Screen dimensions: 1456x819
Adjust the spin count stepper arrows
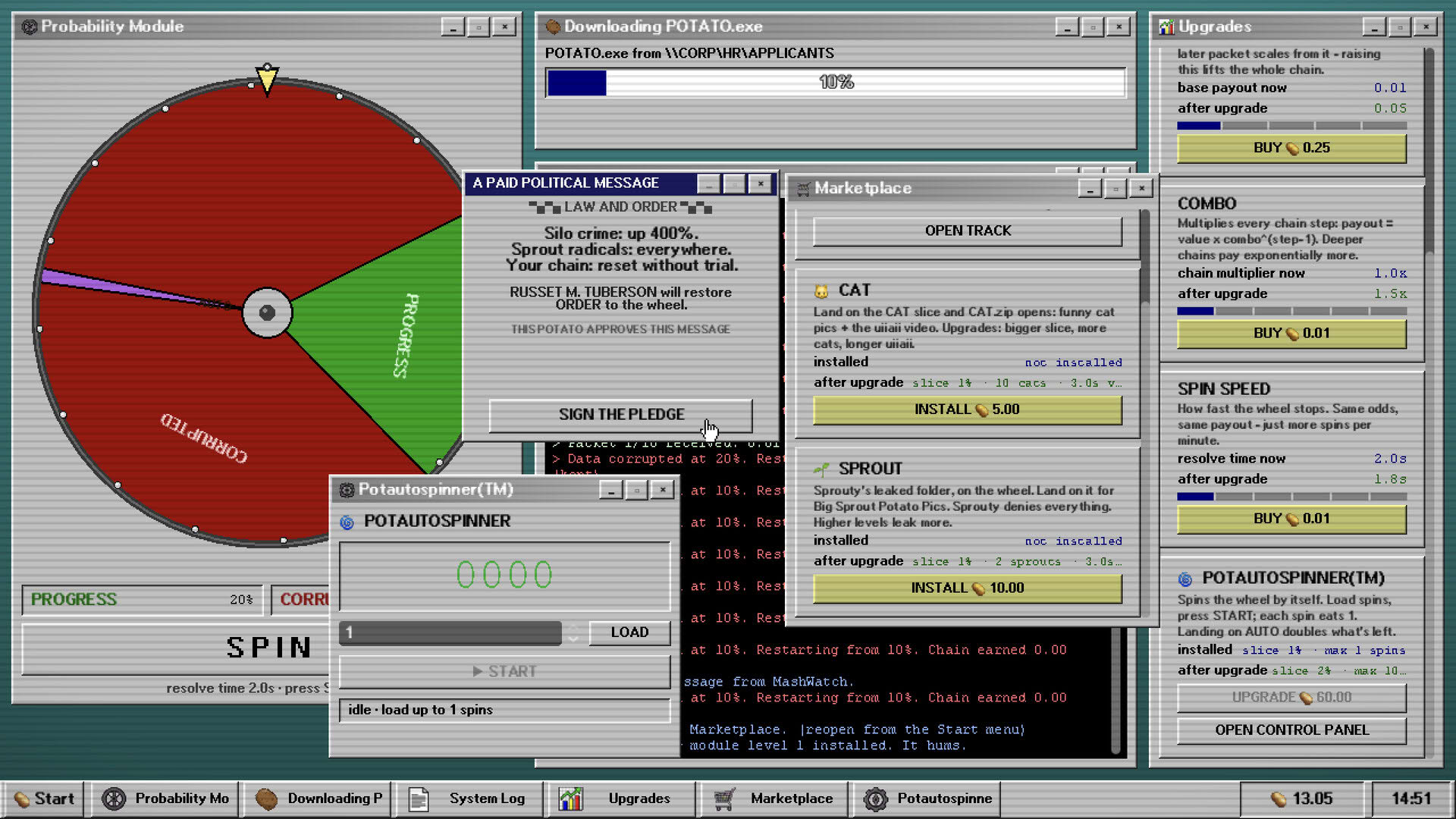pyautogui.click(x=573, y=632)
